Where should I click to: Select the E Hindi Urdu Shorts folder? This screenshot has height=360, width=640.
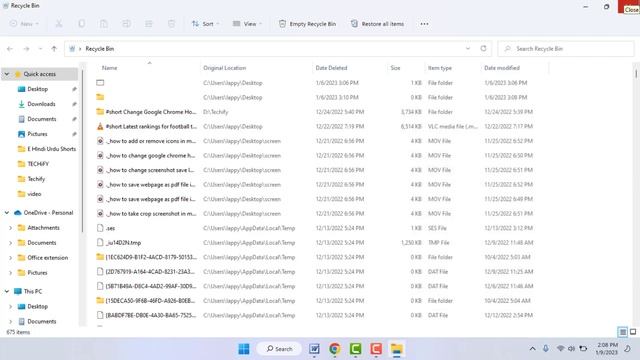(x=51, y=149)
